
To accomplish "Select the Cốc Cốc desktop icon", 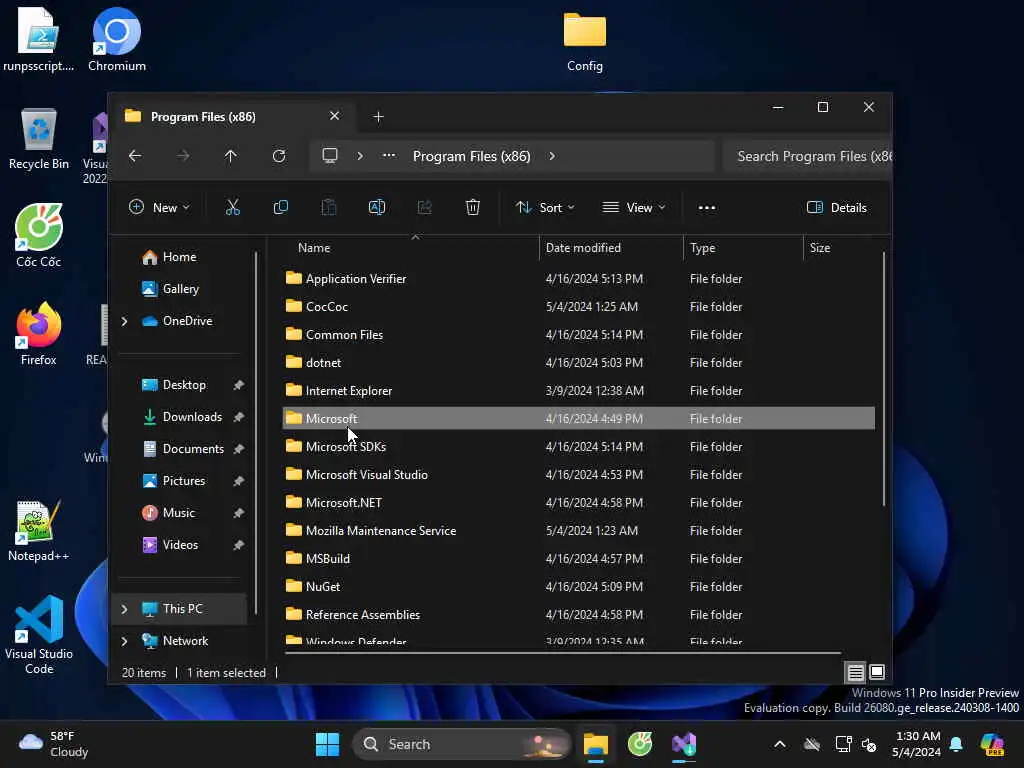I will pyautogui.click(x=39, y=235).
